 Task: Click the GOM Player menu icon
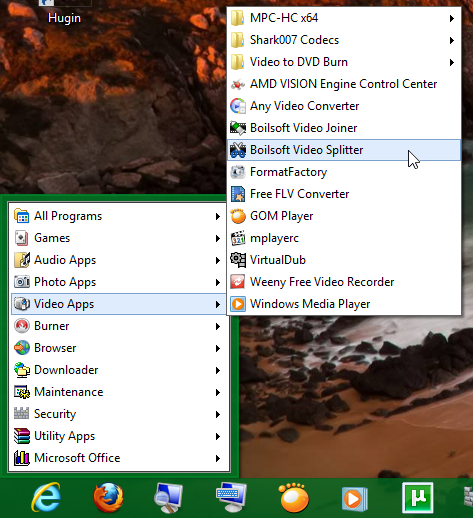click(x=238, y=216)
